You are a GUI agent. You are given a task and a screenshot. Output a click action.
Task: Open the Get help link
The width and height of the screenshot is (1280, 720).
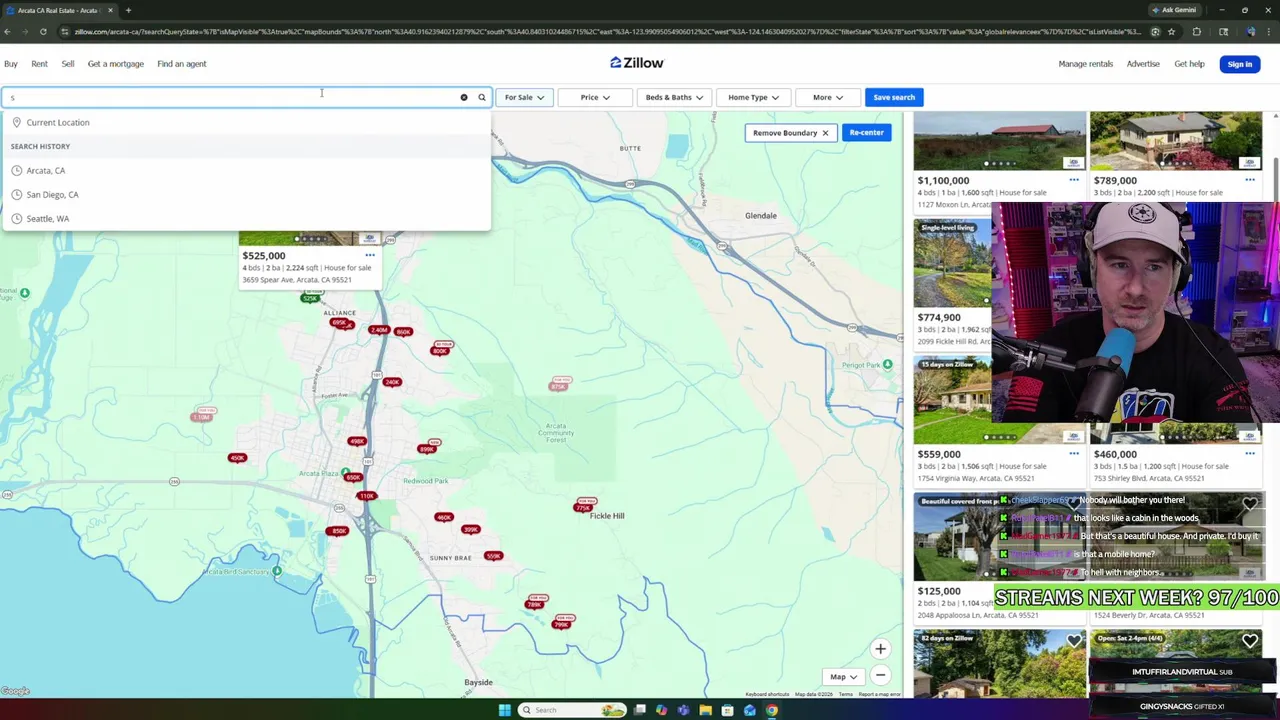(x=1189, y=64)
